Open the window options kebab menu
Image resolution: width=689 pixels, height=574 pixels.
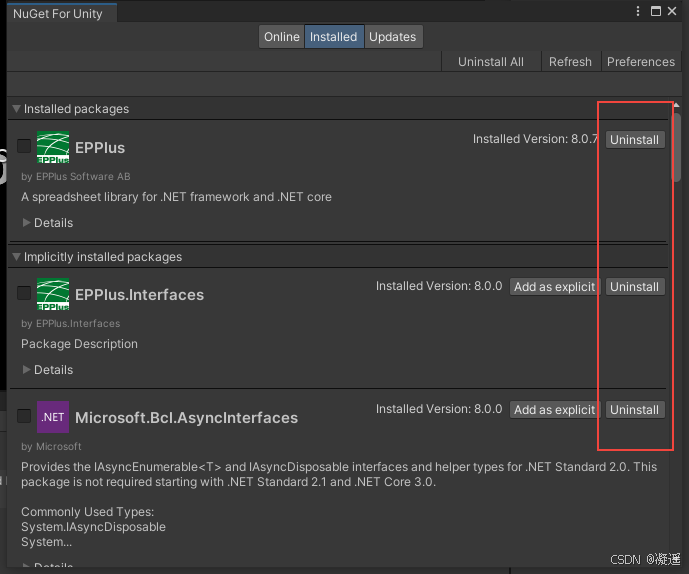tap(638, 11)
